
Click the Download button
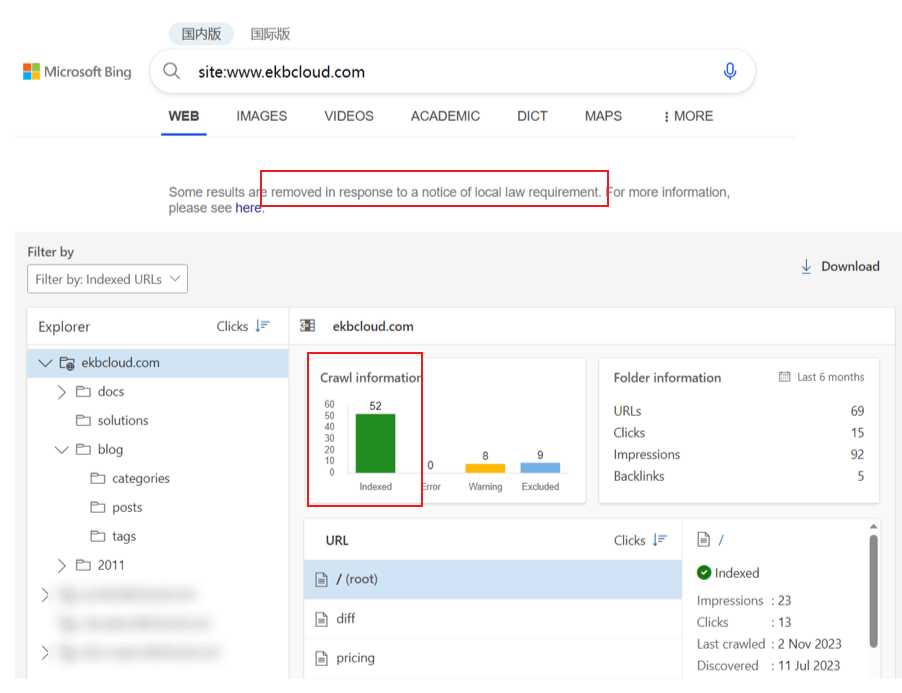tap(840, 266)
